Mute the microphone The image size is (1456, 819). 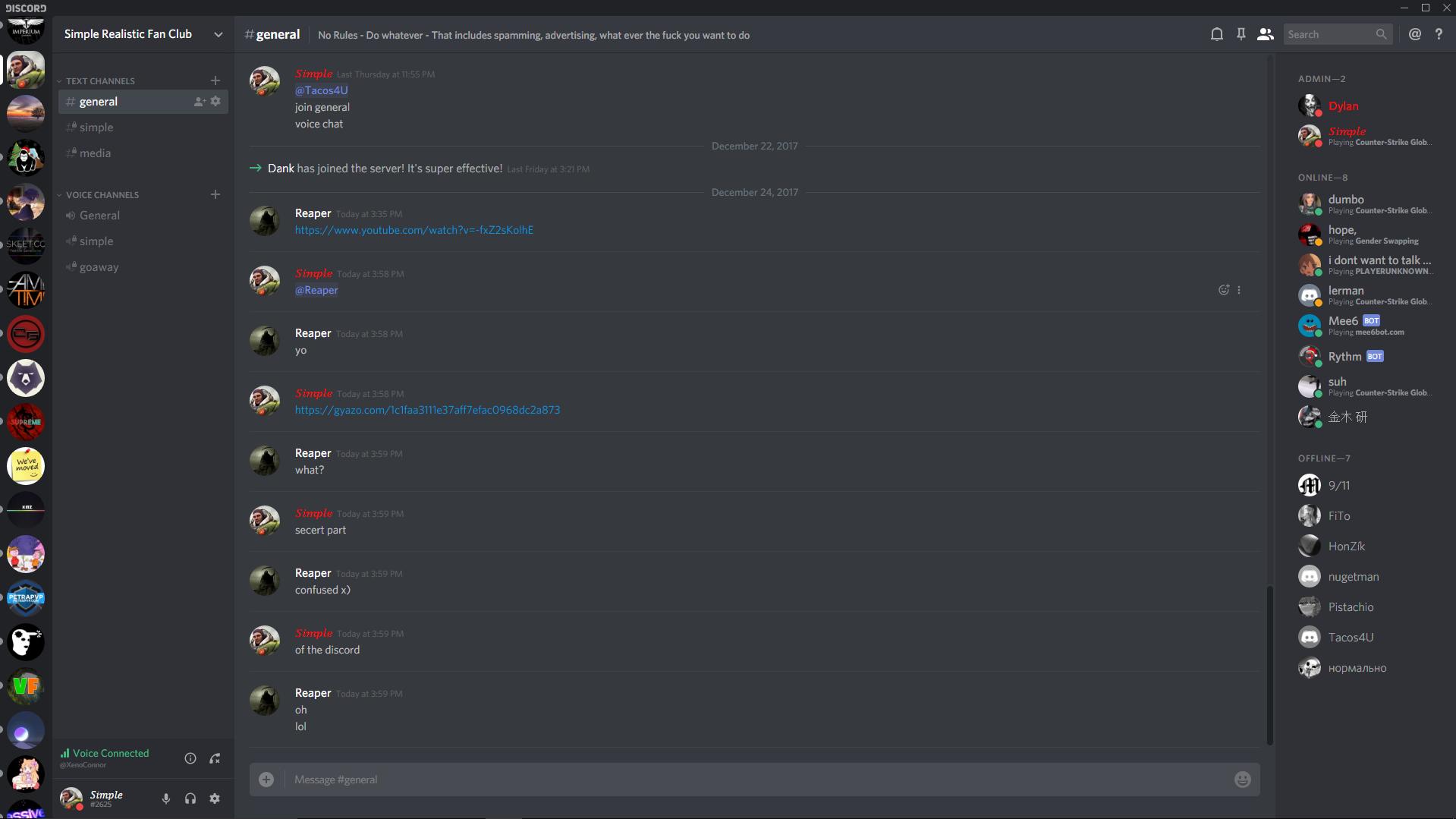click(x=165, y=799)
